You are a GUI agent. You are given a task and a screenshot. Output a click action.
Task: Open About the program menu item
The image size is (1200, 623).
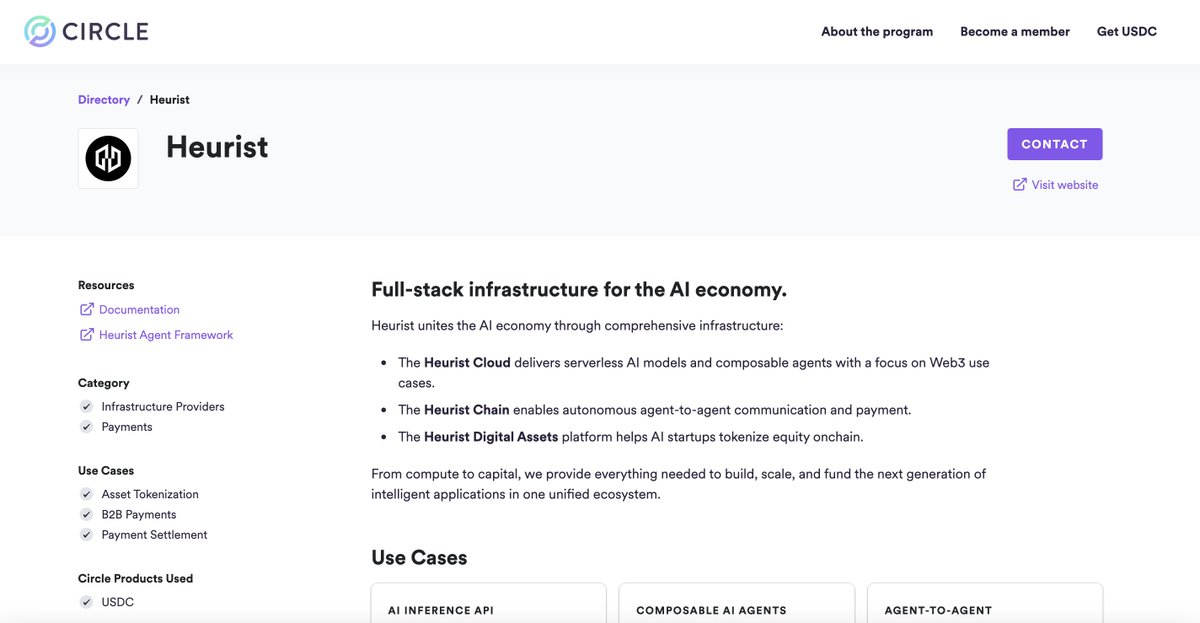tap(877, 32)
